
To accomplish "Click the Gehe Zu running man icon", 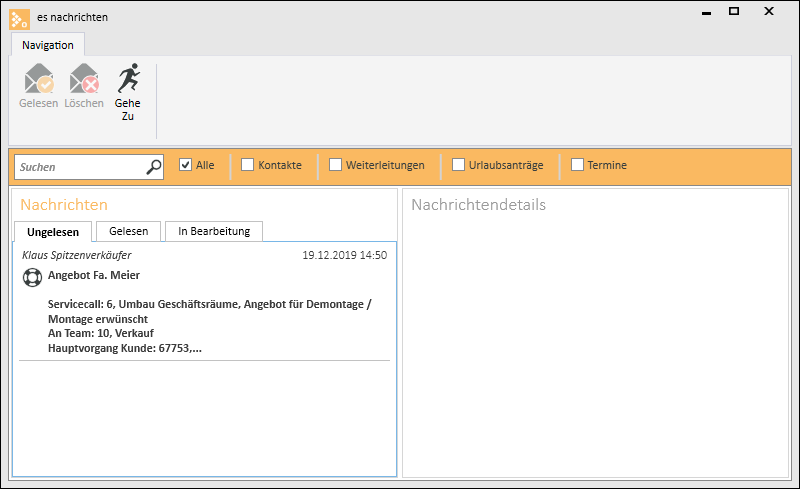I will click(128, 78).
